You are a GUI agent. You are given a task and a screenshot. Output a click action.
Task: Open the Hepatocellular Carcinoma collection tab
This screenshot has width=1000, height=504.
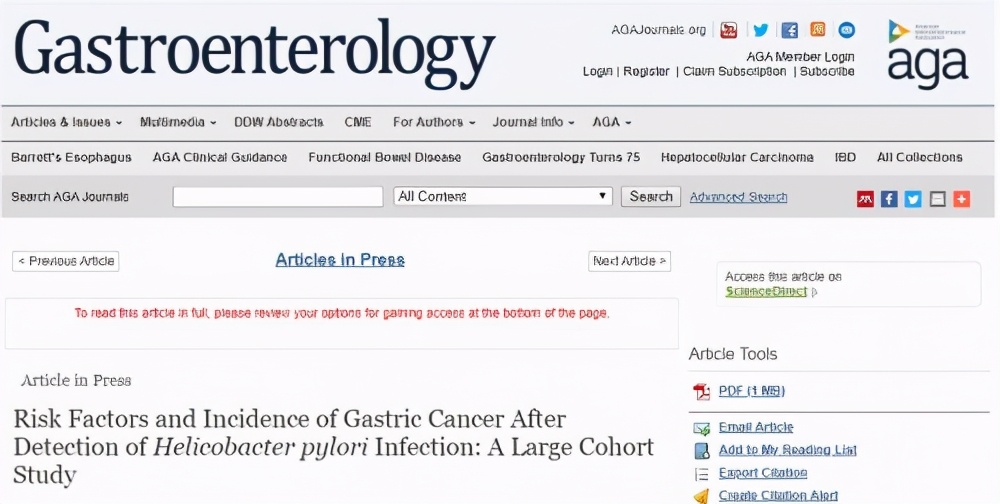tap(737, 157)
